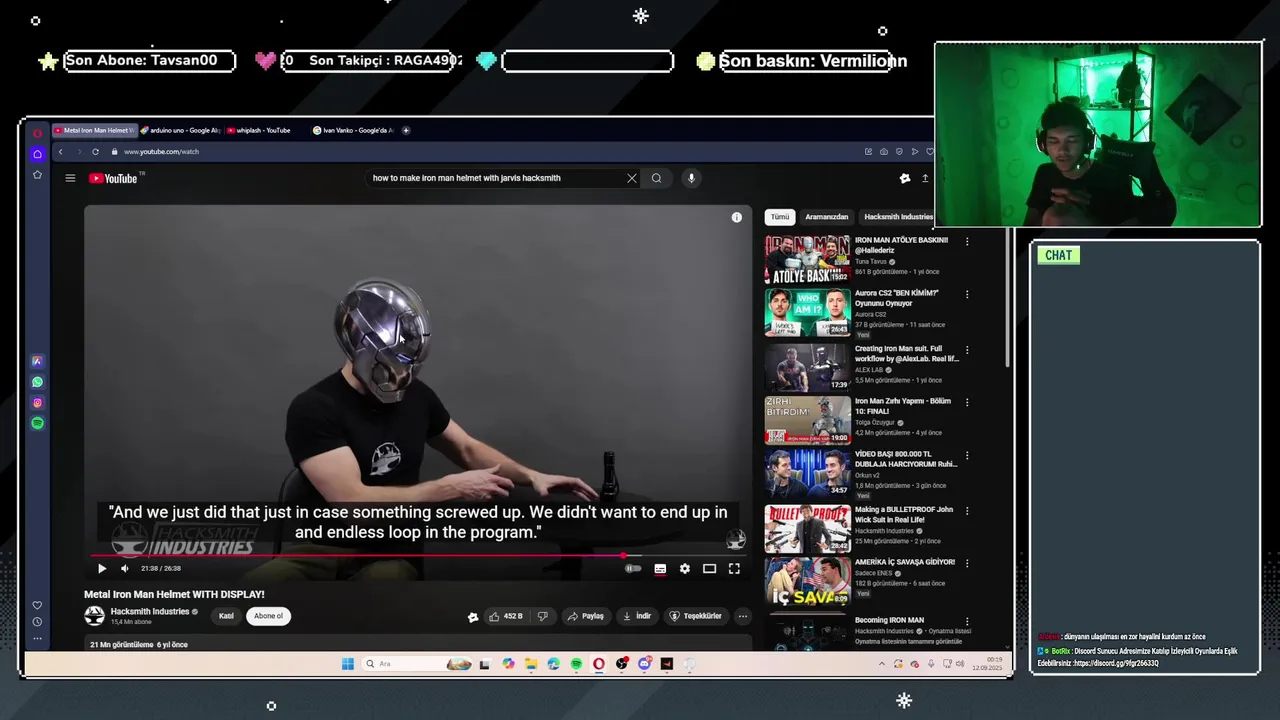The image size is (1280, 720).
Task: Go back with the browser back arrow
Action: coord(60,152)
